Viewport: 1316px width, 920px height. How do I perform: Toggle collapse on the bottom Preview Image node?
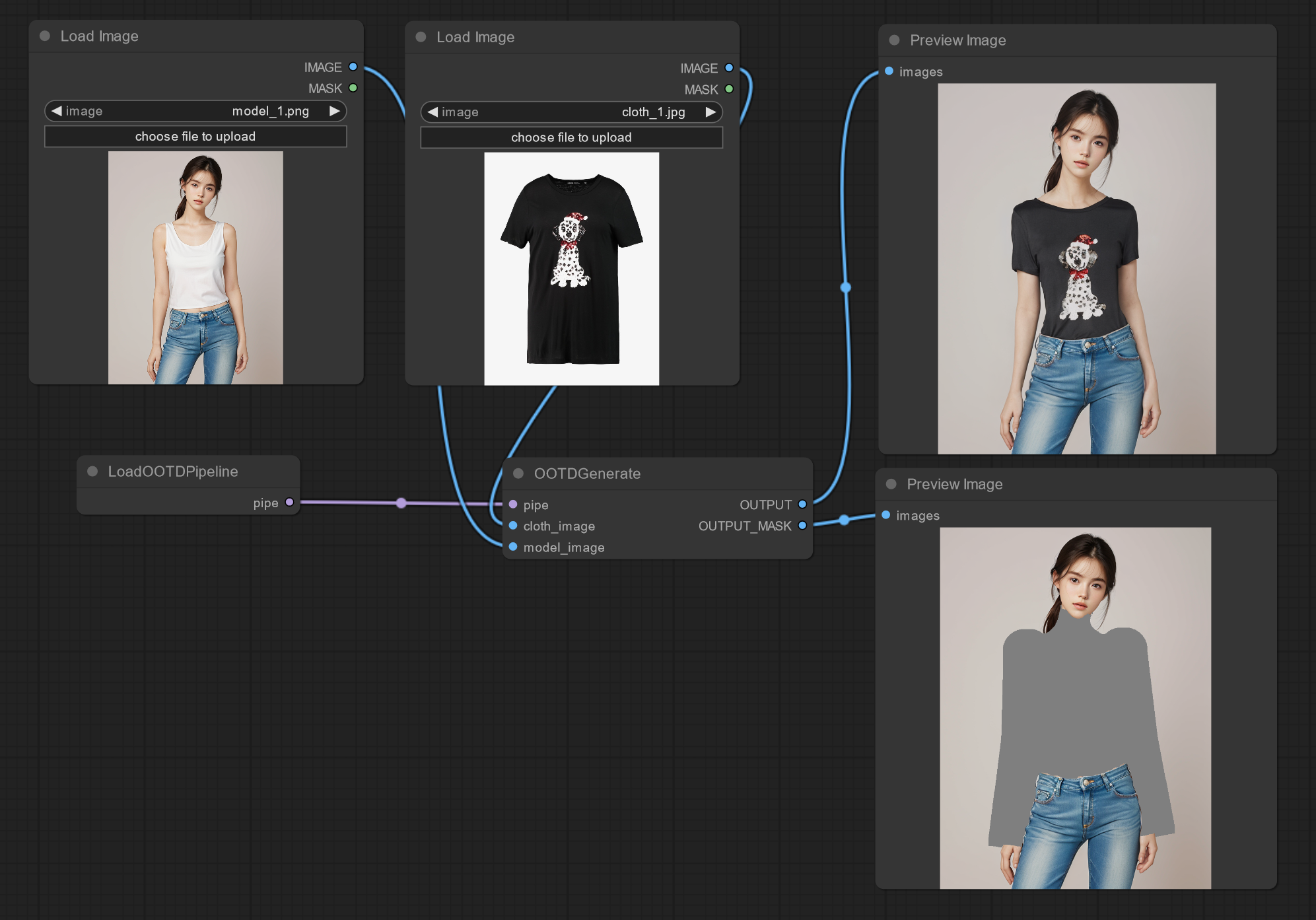click(891, 484)
